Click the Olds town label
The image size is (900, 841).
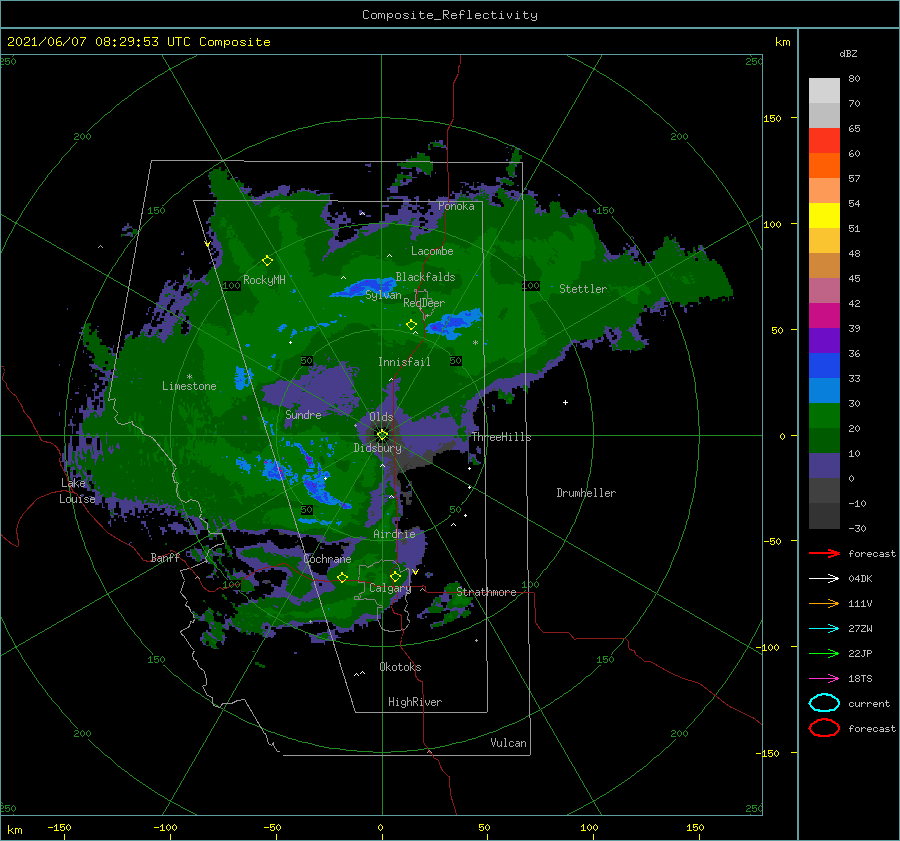click(x=381, y=417)
